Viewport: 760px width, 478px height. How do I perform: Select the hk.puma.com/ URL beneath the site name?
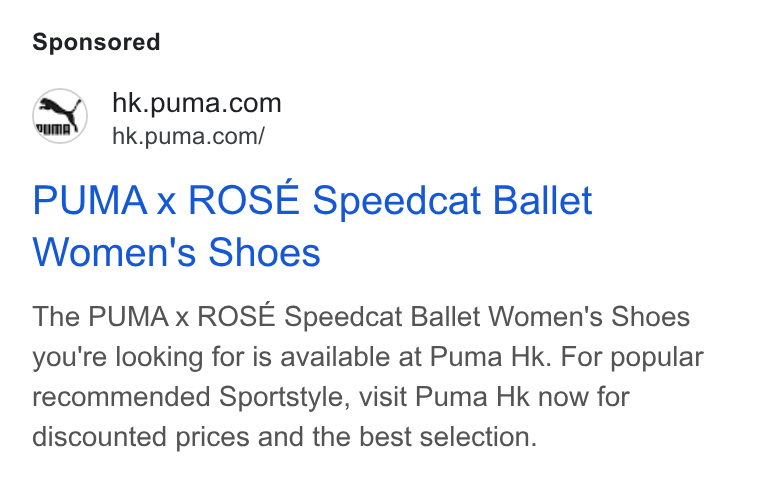pos(188,136)
